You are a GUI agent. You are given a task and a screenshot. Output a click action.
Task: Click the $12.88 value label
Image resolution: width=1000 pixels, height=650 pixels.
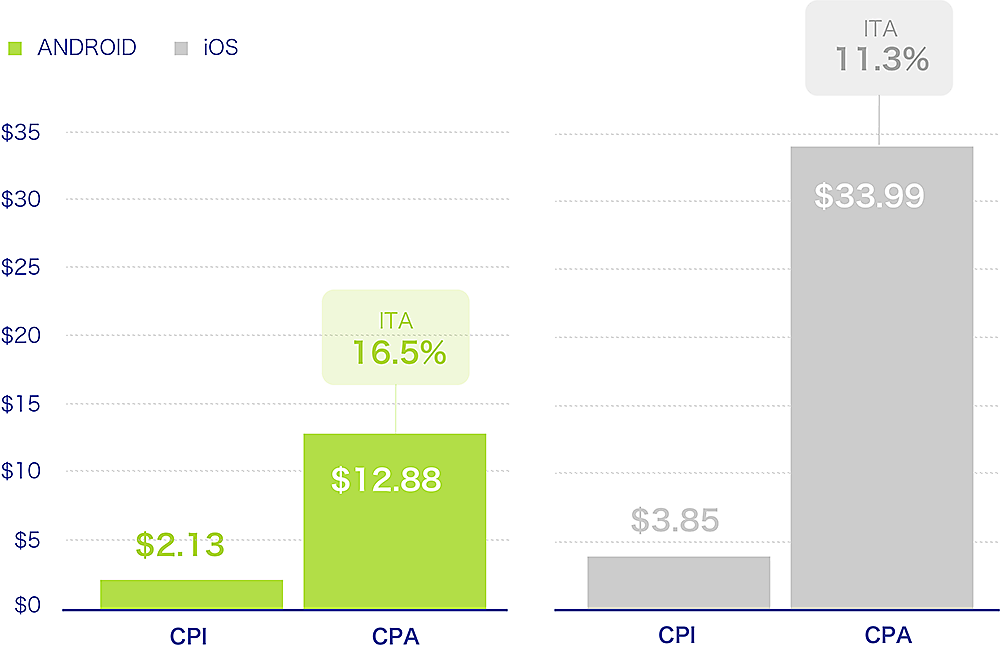386,480
